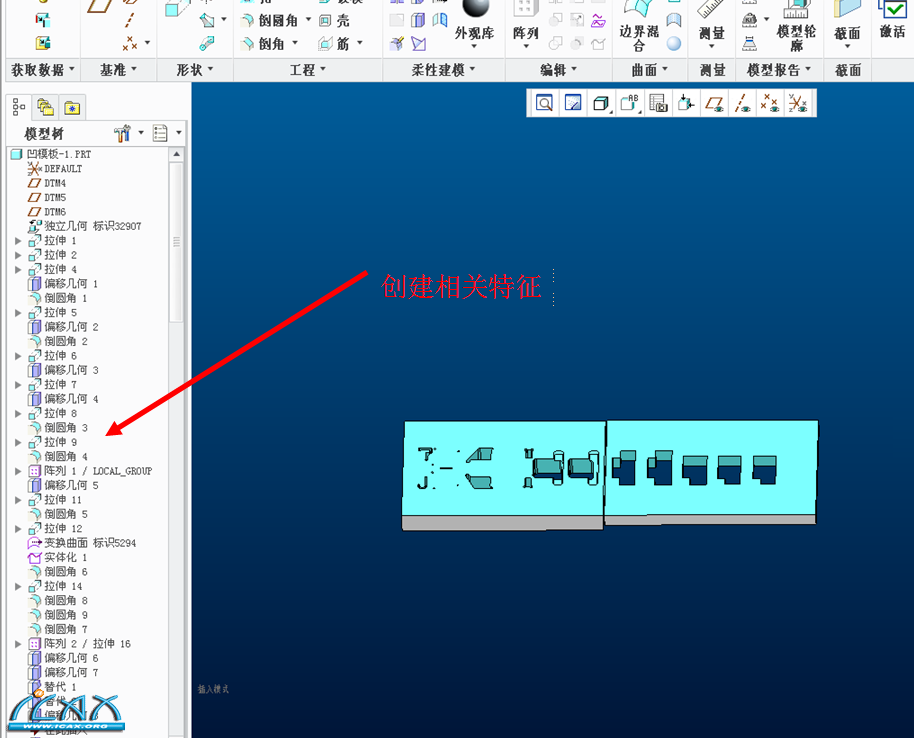The width and height of the screenshot is (914, 738).
Task: Click the flexible modeling triangle-frame icon
Action: point(419,44)
